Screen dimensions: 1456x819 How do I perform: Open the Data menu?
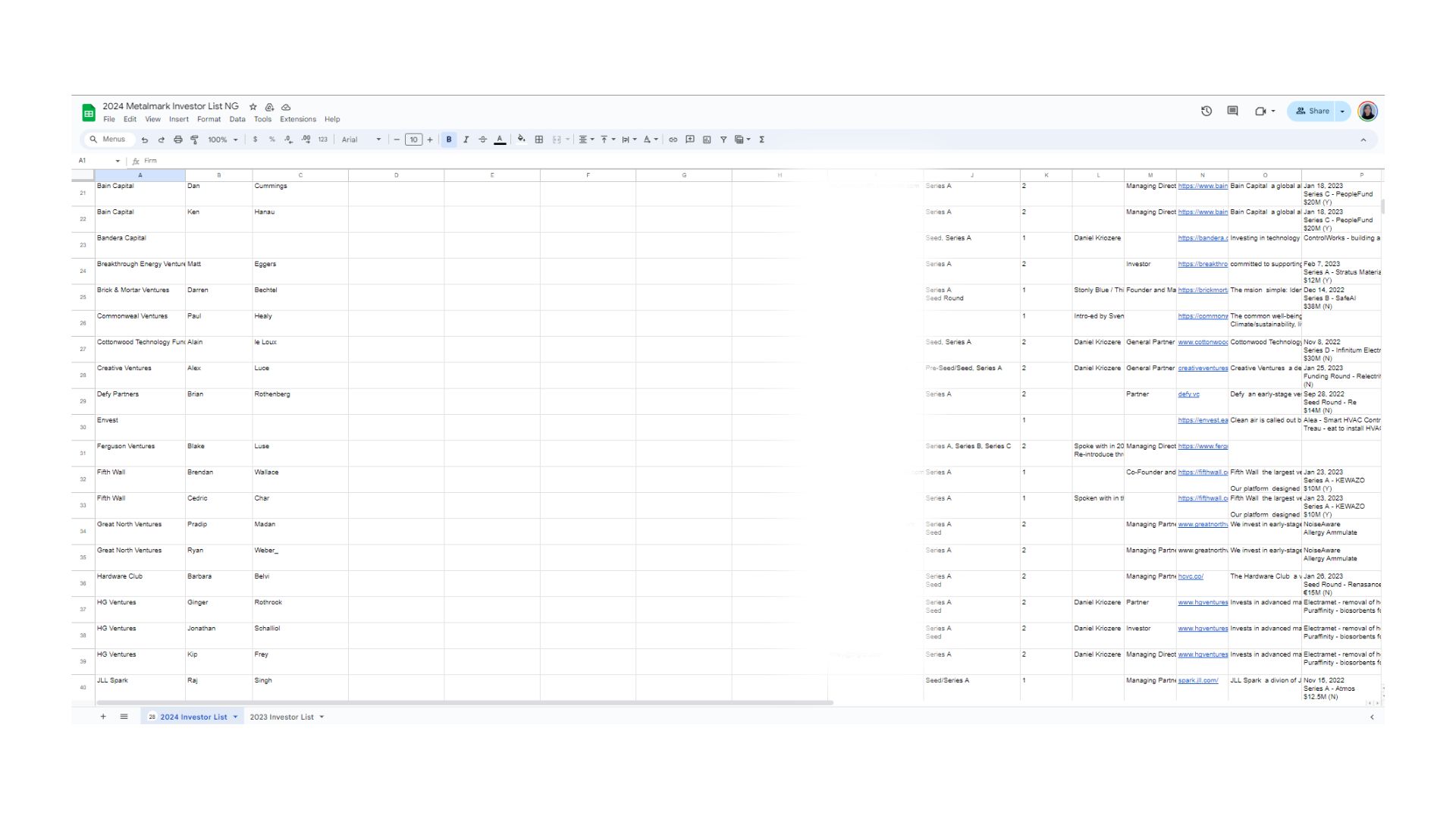[237, 120]
